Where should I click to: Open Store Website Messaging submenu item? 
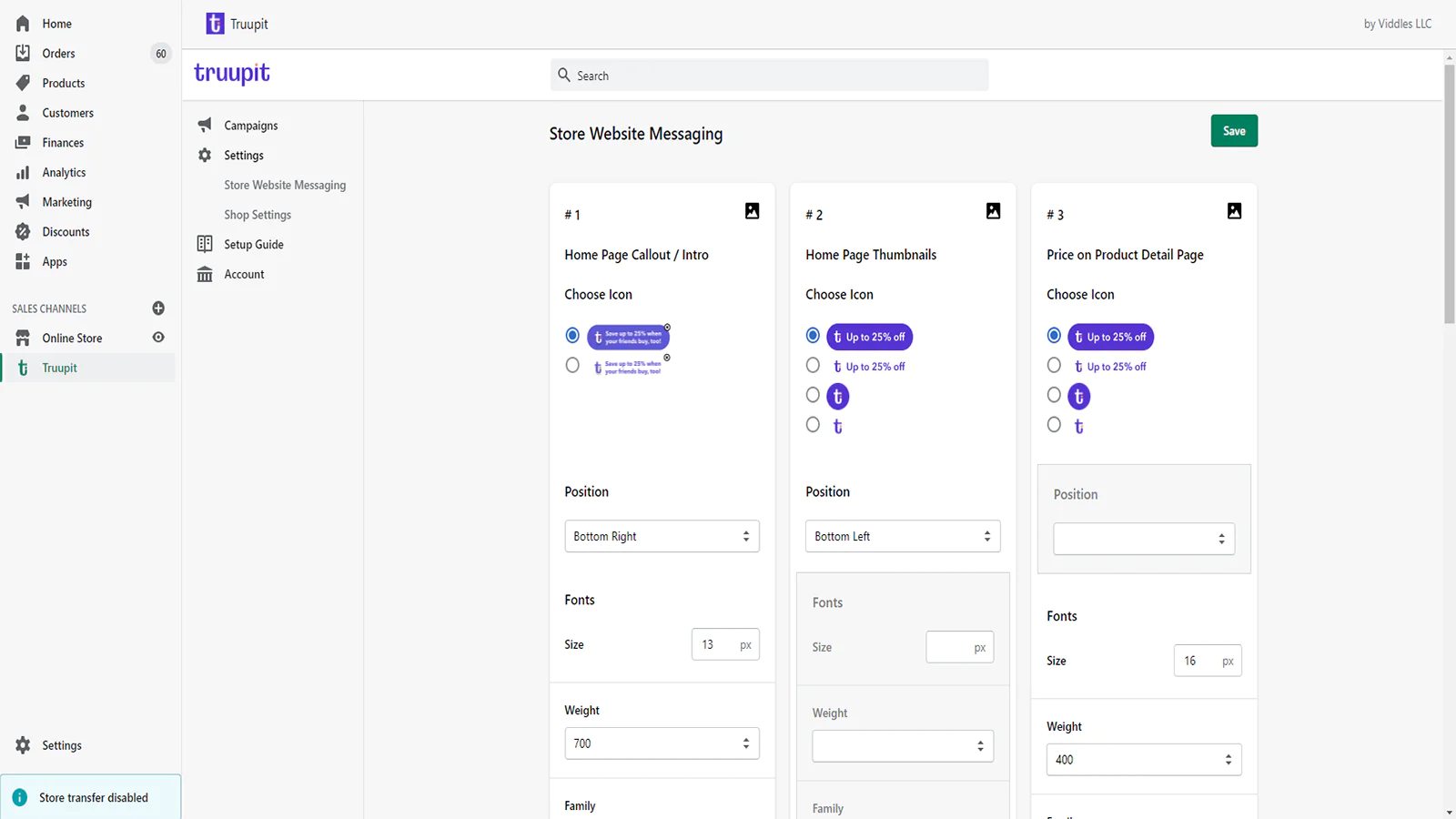coord(285,185)
